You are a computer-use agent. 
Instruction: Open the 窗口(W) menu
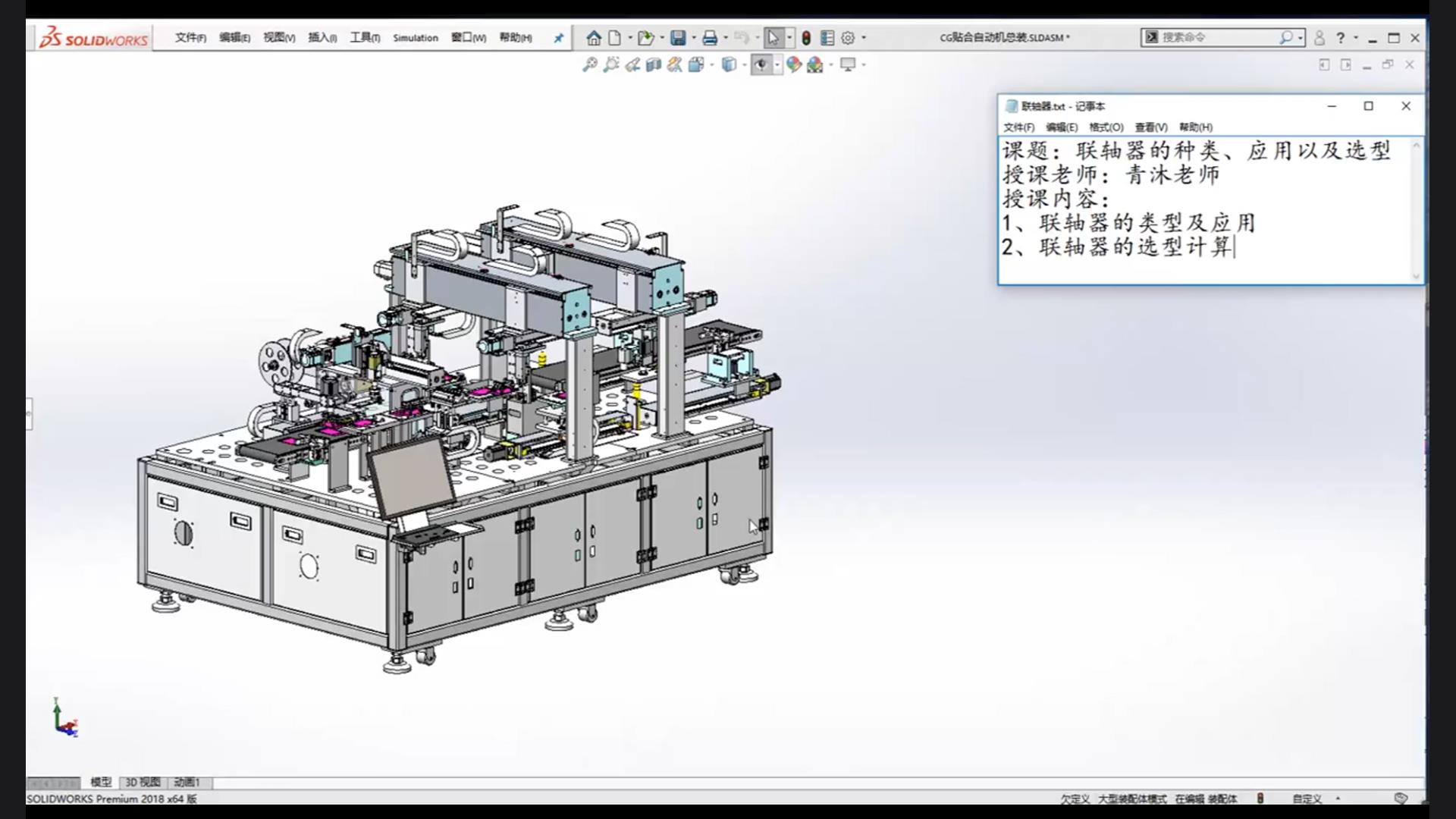pos(469,37)
